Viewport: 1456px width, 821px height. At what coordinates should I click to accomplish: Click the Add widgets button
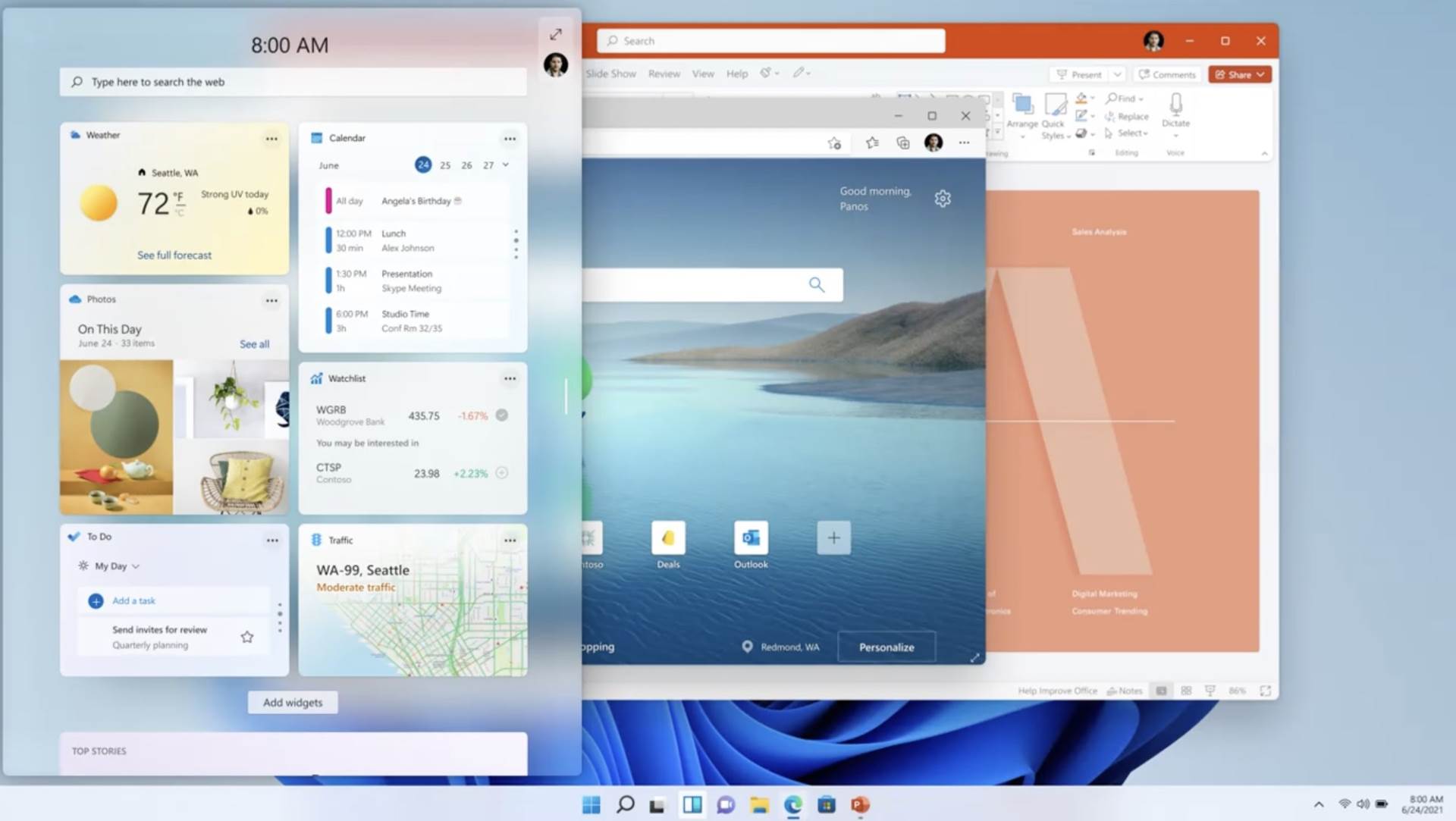coord(293,702)
